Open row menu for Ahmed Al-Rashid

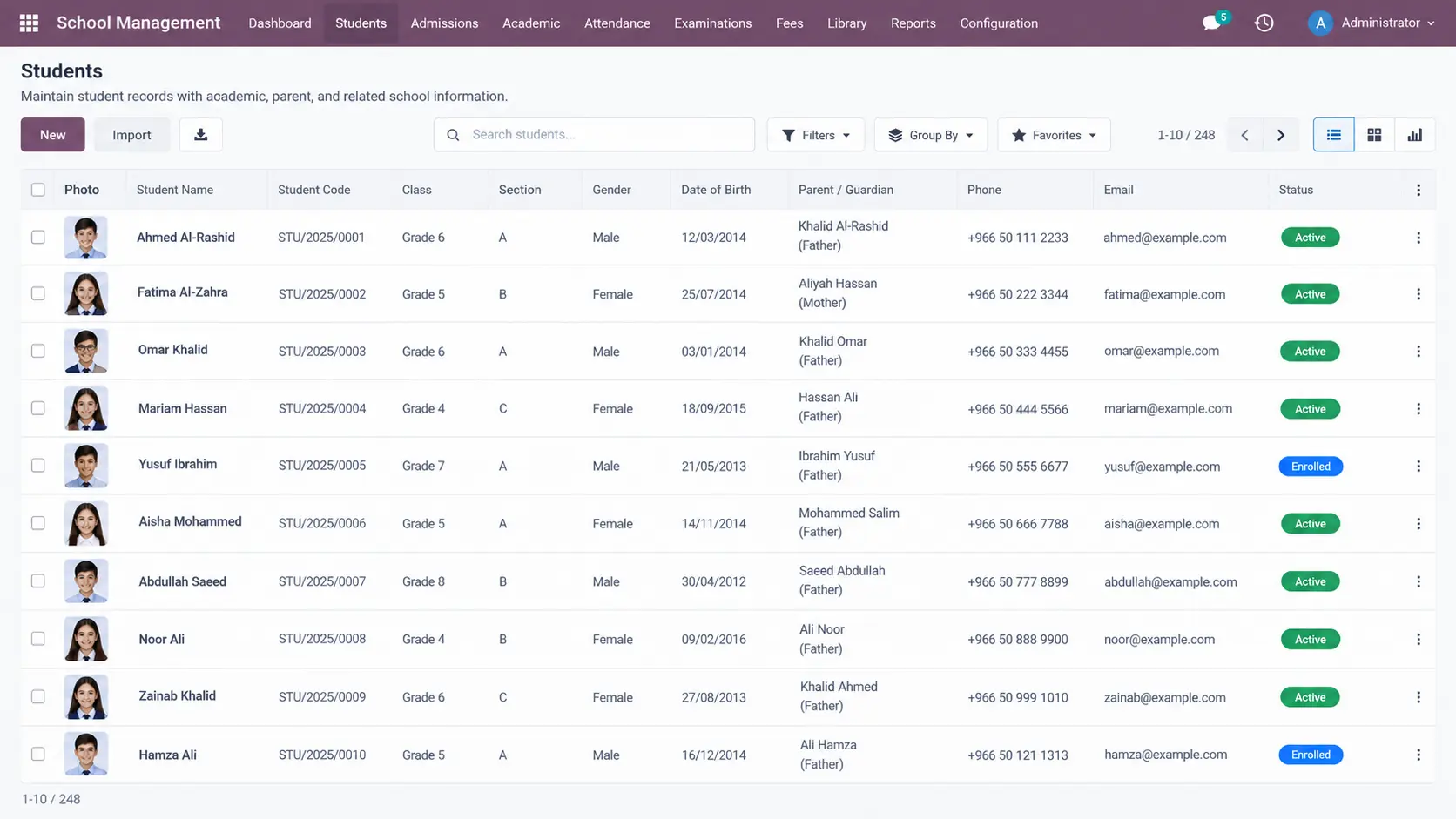click(x=1419, y=238)
